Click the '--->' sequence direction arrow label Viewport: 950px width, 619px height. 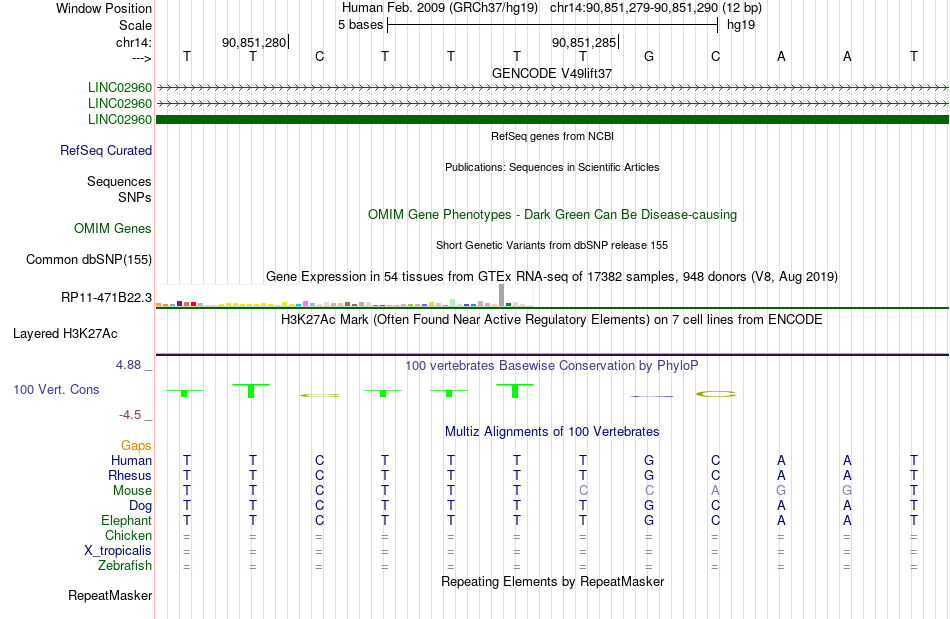pyautogui.click(x=141, y=58)
